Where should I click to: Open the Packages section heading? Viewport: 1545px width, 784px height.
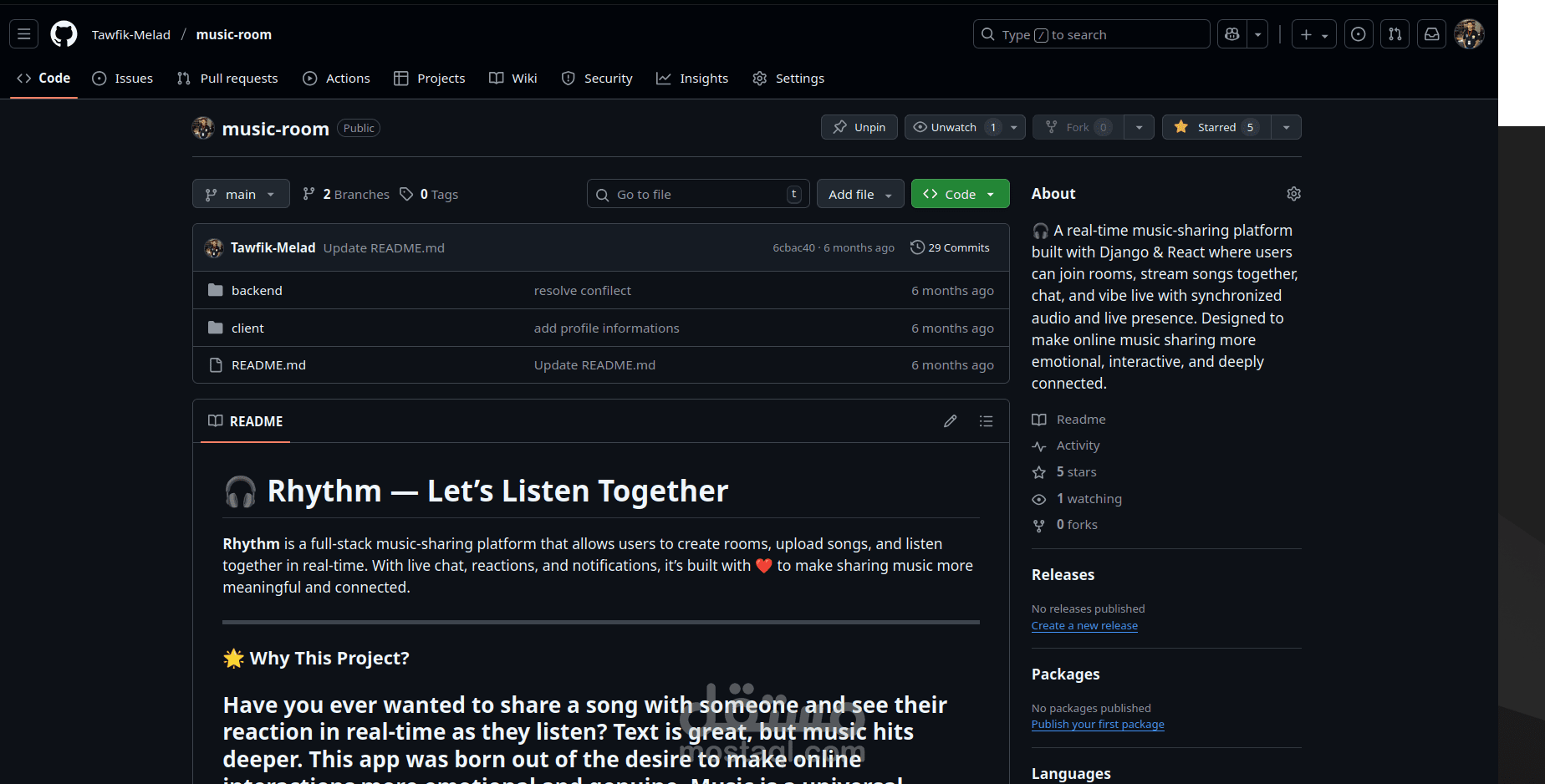[1065, 674]
